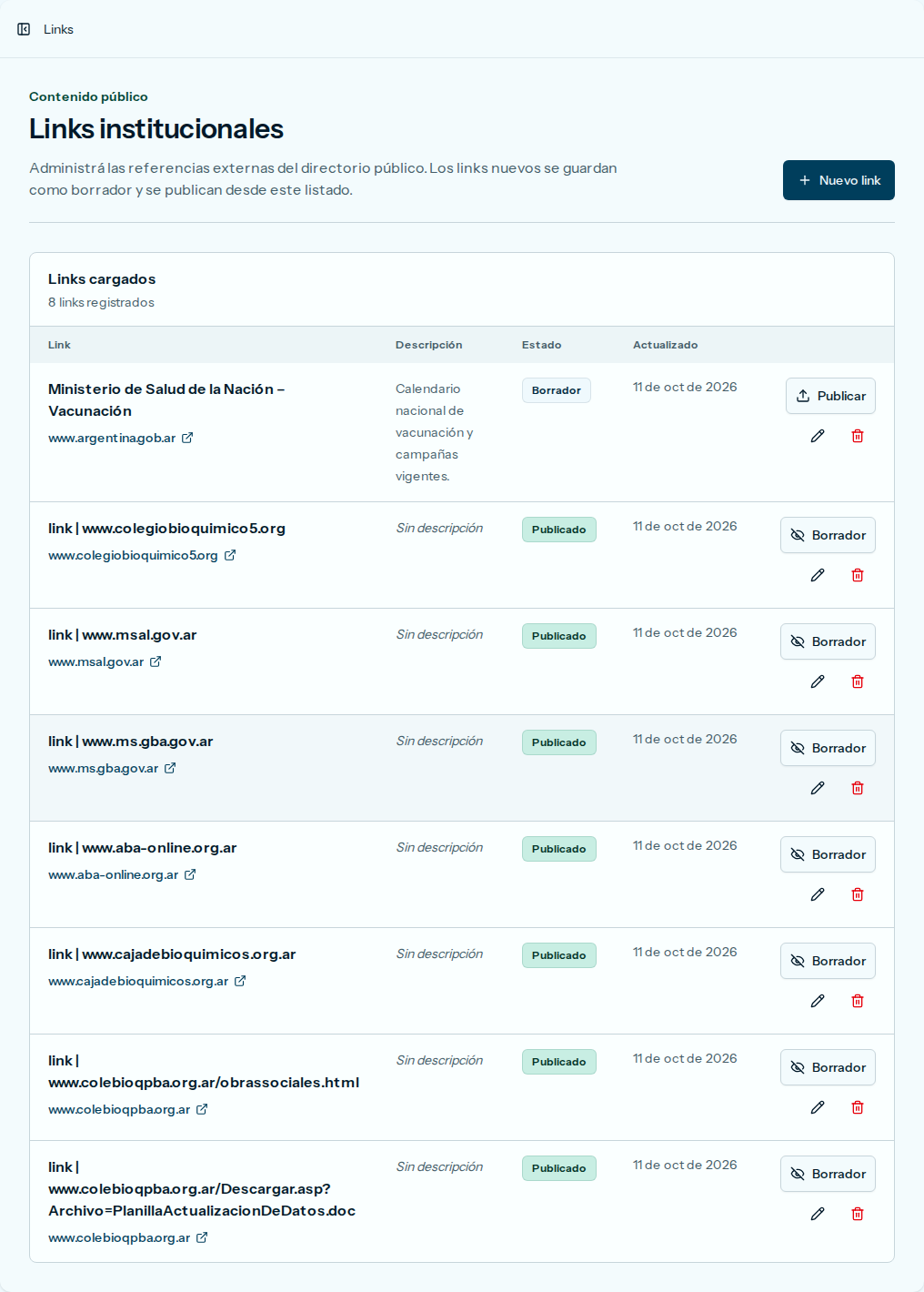Click the Estado column header
The width and height of the screenshot is (924, 1292).
tap(541, 345)
